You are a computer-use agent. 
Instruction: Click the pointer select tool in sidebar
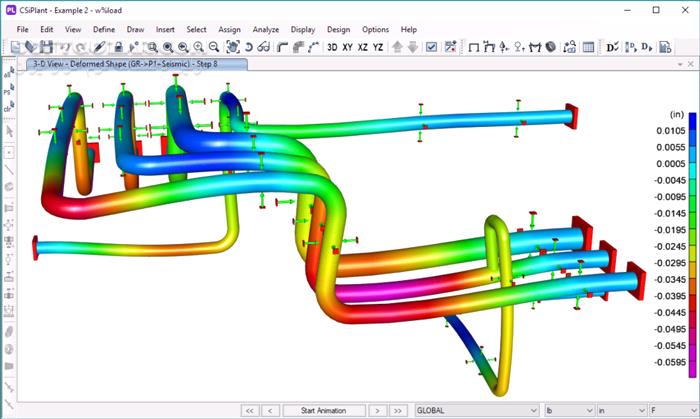click(x=9, y=130)
